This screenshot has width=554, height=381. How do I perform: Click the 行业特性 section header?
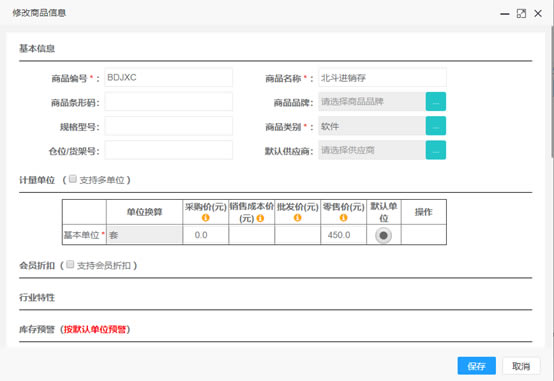click(x=37, y=297)
